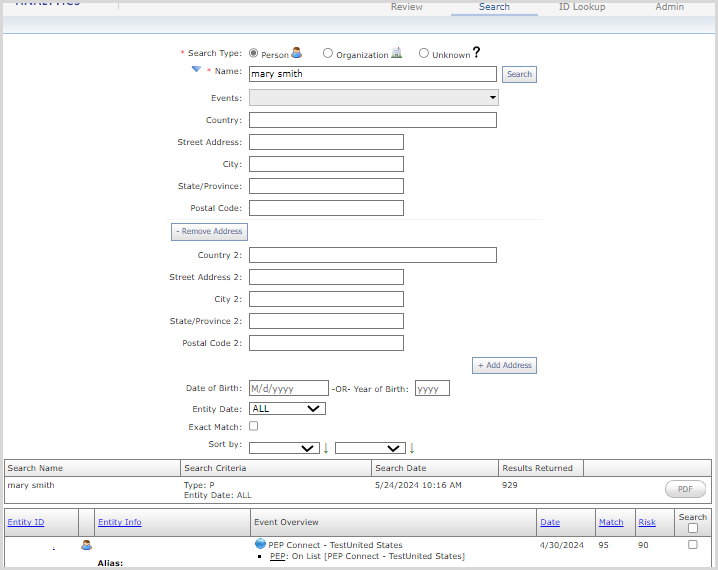Sort results by Entity Info column
This screenshot has width=718, height=570.
click(120, 522)
